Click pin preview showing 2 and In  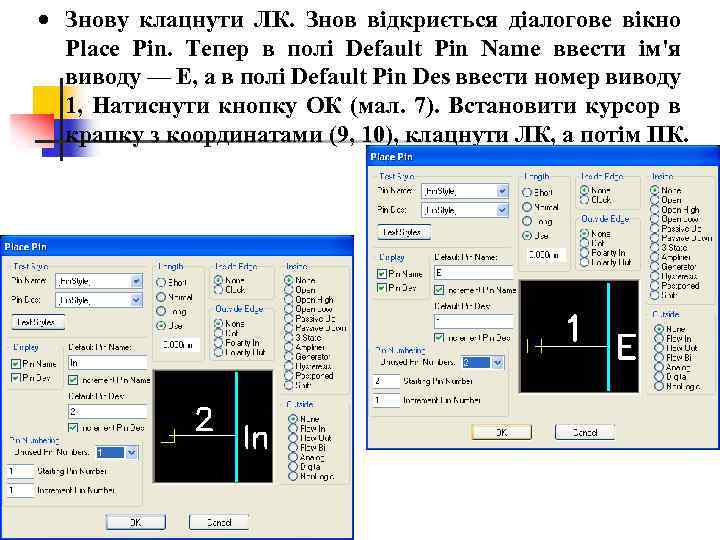(x=213, y=427)
